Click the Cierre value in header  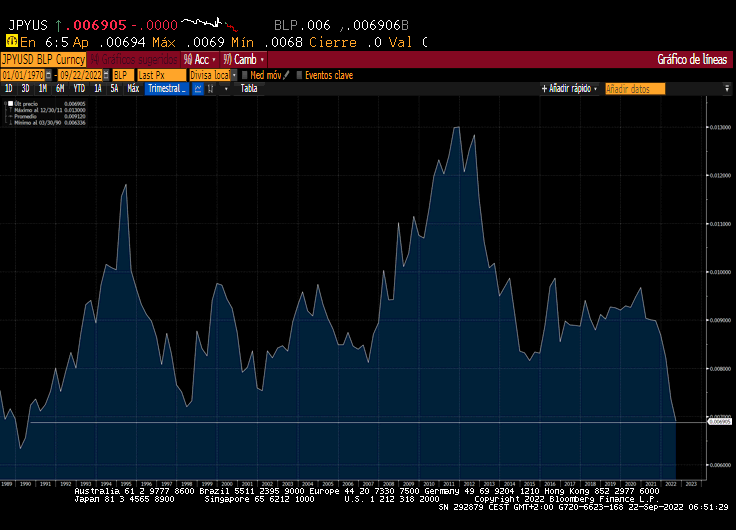coord(374,42)
